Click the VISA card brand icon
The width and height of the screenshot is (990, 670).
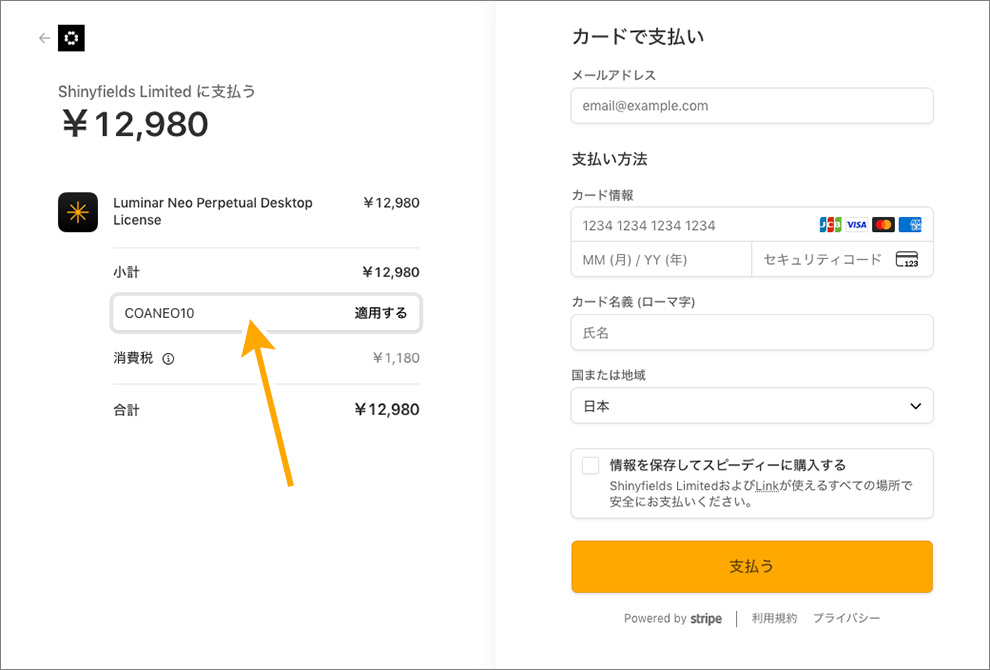point(856,225)
